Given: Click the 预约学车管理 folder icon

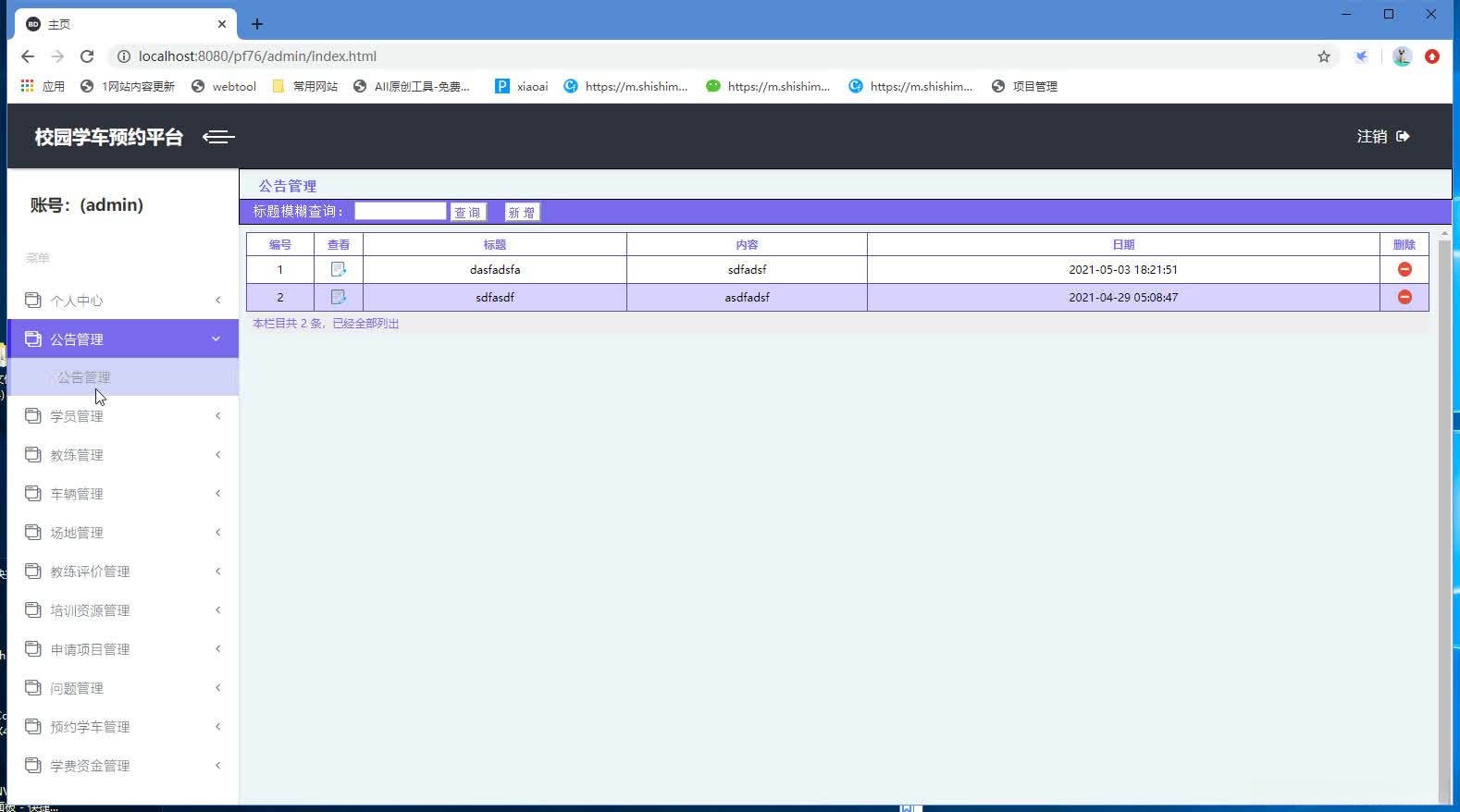Looking at the screenshot, I should click(33, 726).
